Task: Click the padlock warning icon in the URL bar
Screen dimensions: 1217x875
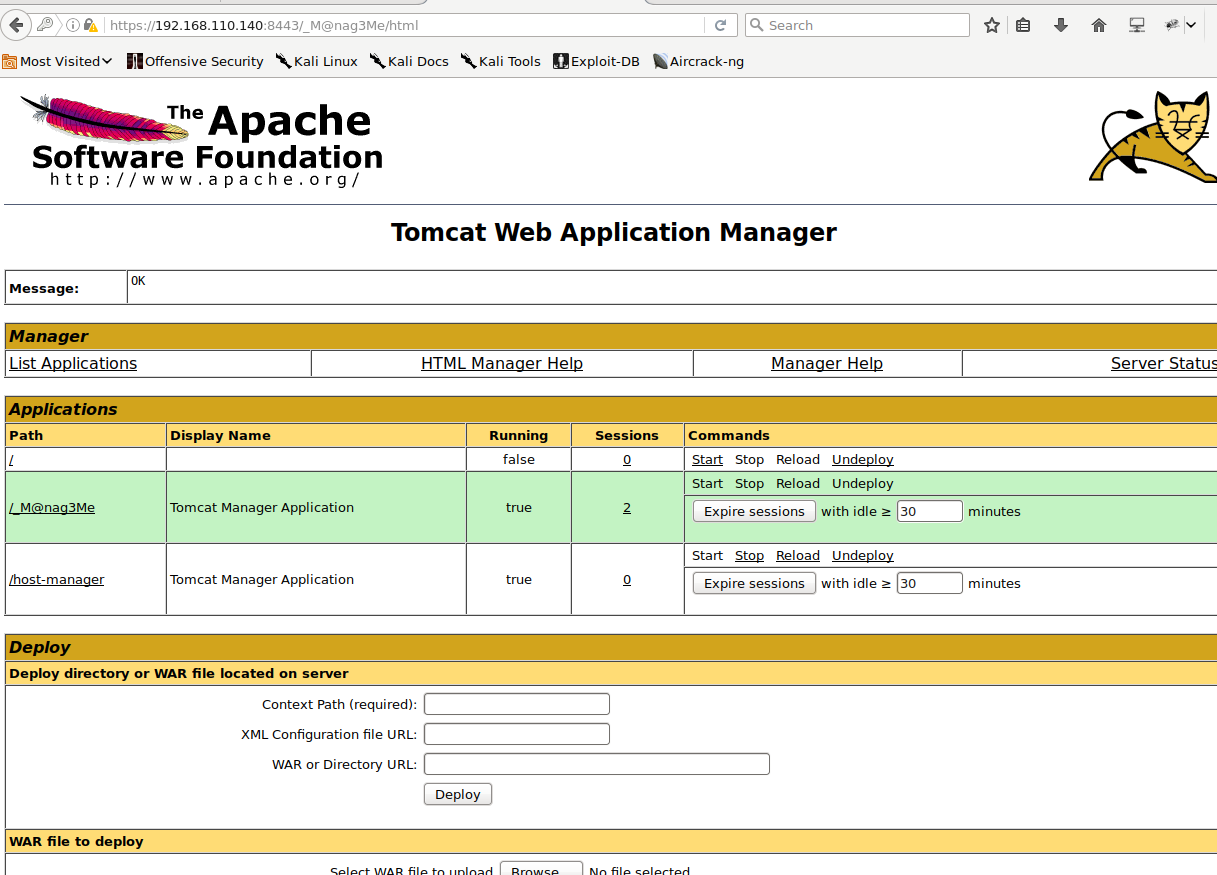Action: pyautogui.click(x=91, y=25)
